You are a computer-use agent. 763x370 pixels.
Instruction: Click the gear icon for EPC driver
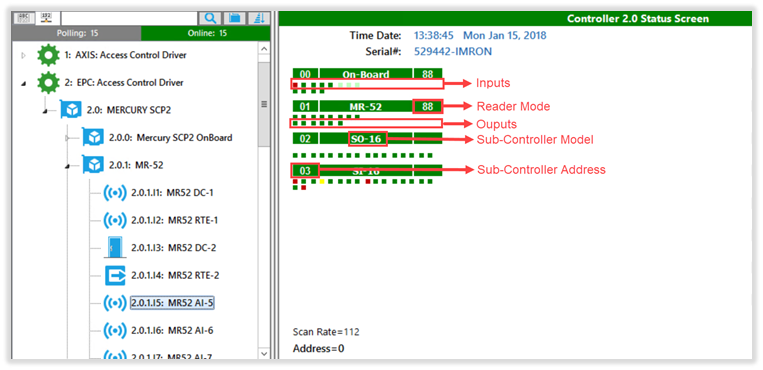48,82
